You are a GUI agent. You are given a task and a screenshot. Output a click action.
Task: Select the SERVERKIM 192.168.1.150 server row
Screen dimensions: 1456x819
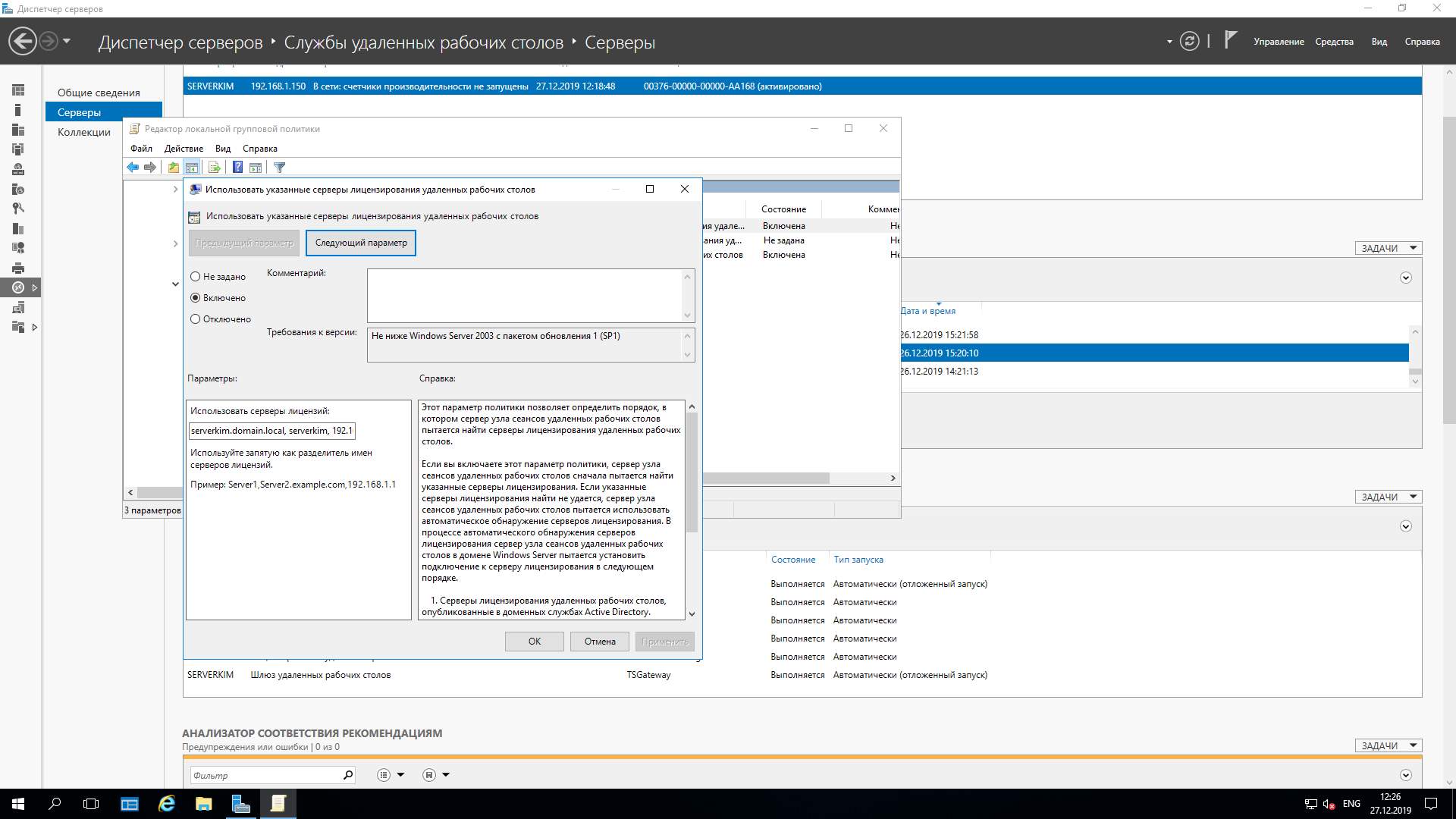point(802,86)
